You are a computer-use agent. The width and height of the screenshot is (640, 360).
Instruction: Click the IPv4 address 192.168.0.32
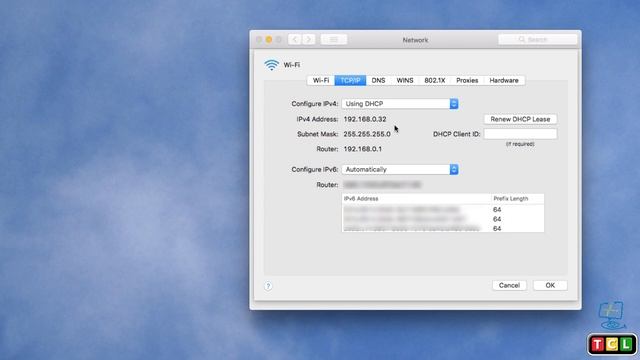click(365, 119)
